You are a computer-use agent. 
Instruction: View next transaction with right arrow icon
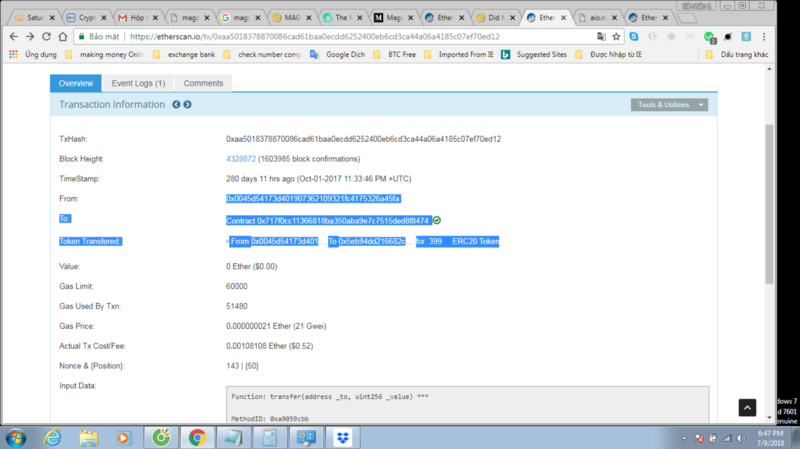coord(188,105)
